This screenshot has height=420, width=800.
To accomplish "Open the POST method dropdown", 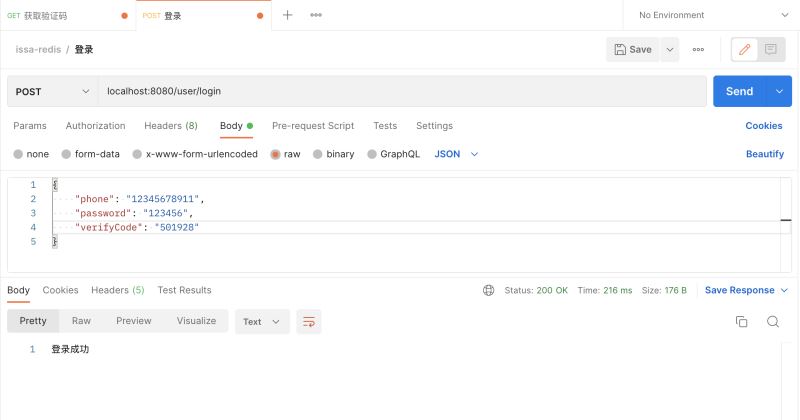I will click(52, 91).
